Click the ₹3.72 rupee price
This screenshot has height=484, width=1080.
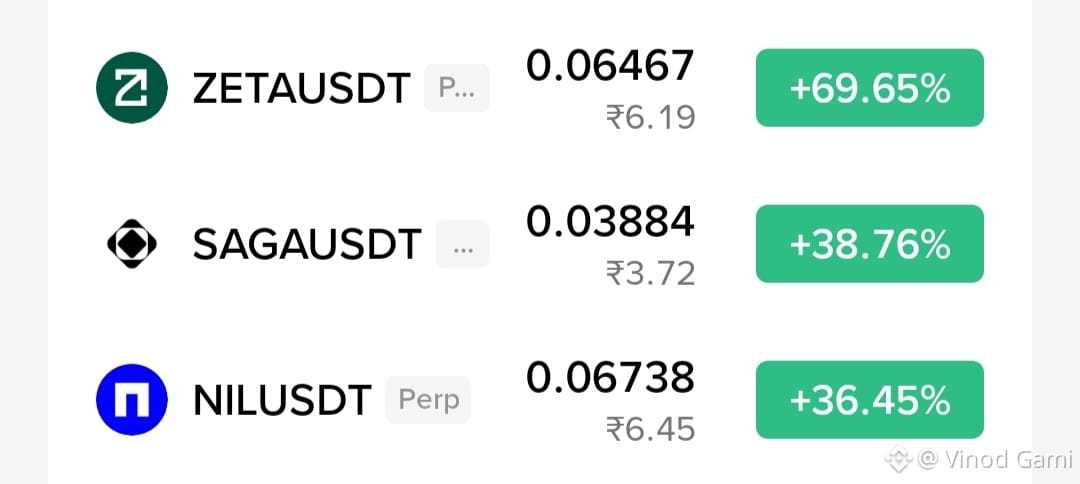pos(651,274)
